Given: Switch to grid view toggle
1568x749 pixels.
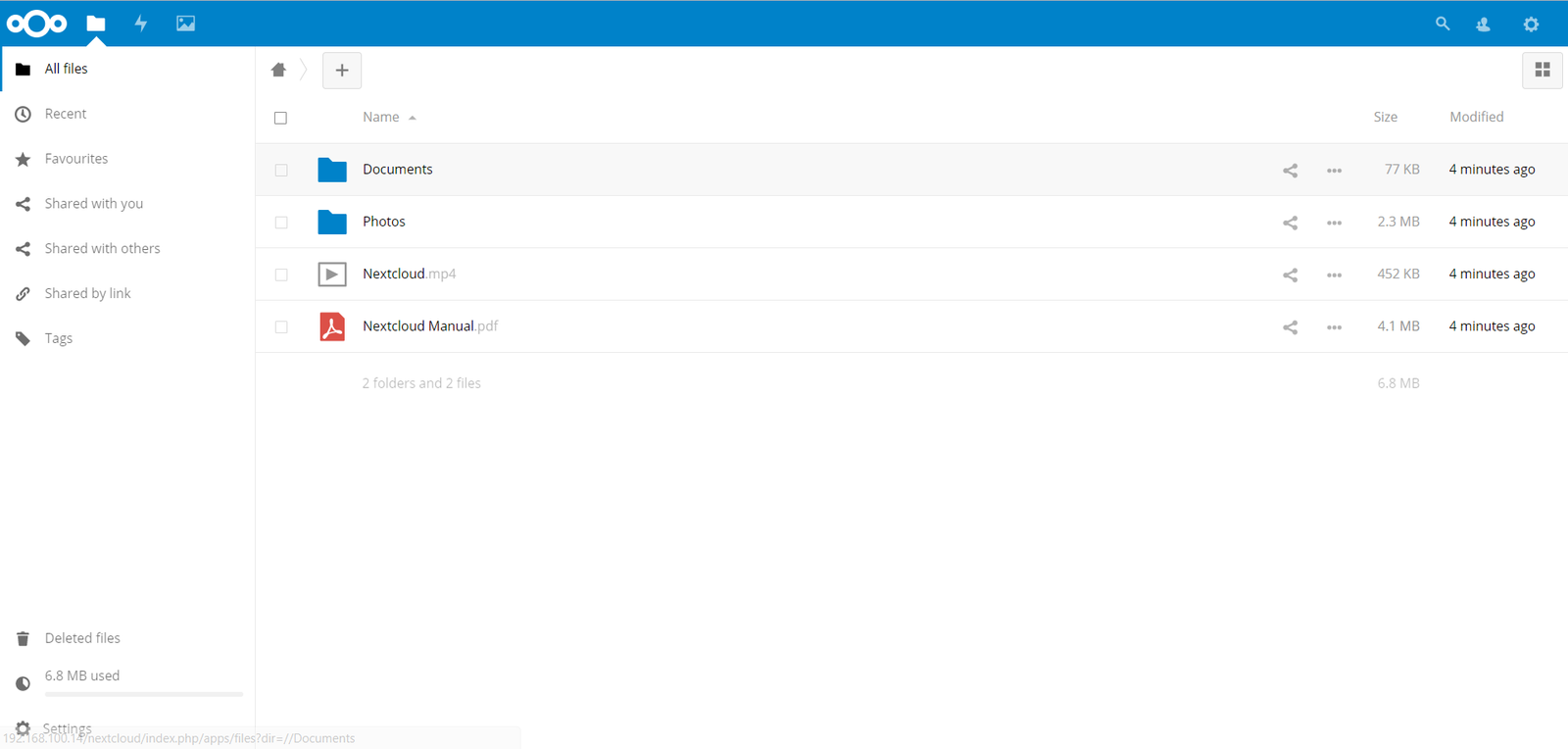Looking at the screenshot, I should [x=1543, y=71].
